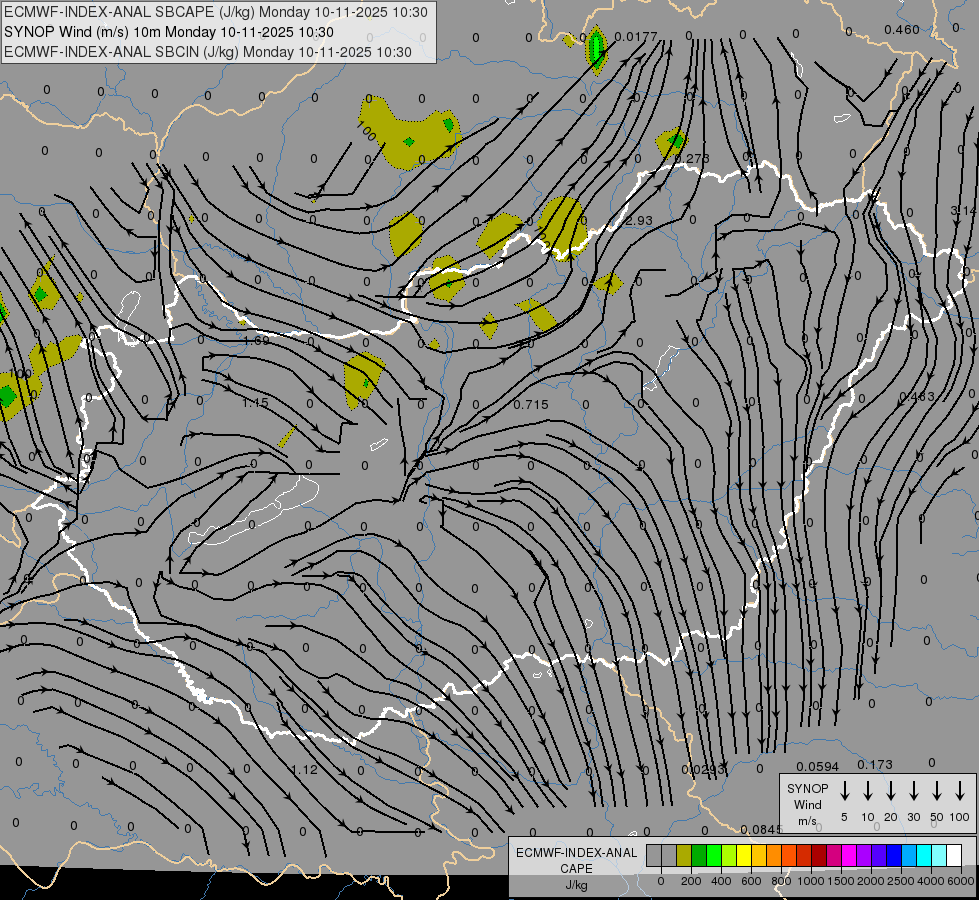This screenshot has width=979, height=900.
Task: Pick the pure yellow CAPE legend swatch
Action: (744, 855)
